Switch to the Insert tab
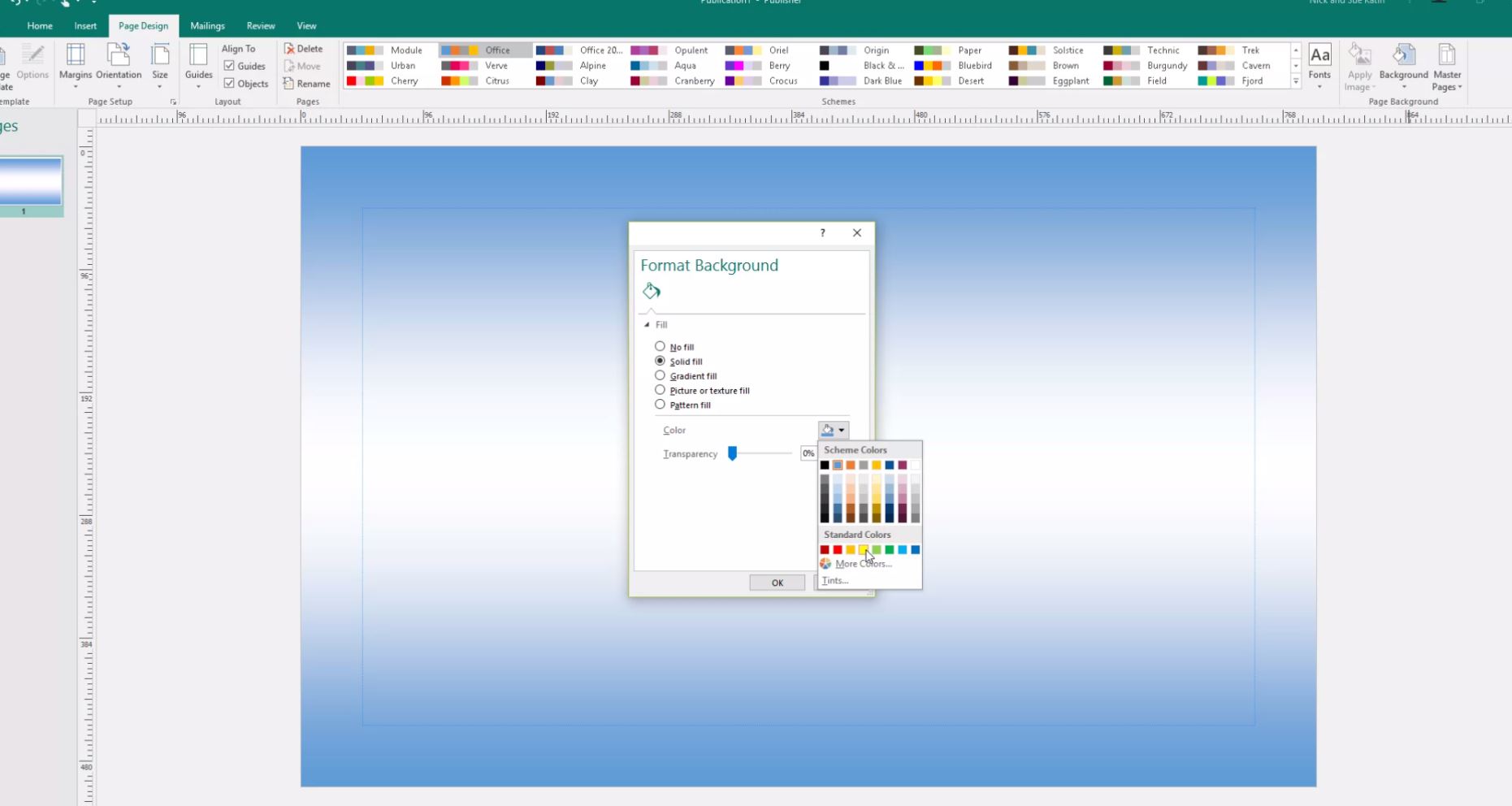The width and height of the screenshot is (1512, 806). 85,26
